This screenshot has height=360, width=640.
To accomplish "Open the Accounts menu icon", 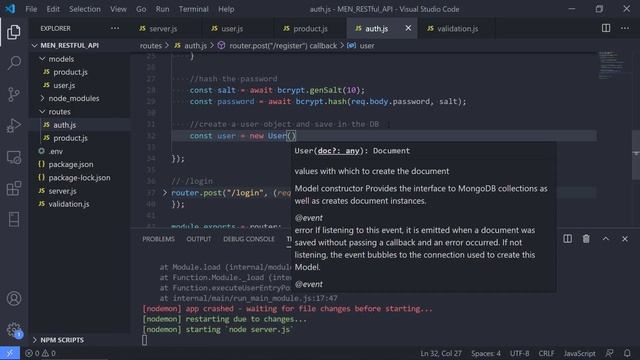I will coord(14,298).
